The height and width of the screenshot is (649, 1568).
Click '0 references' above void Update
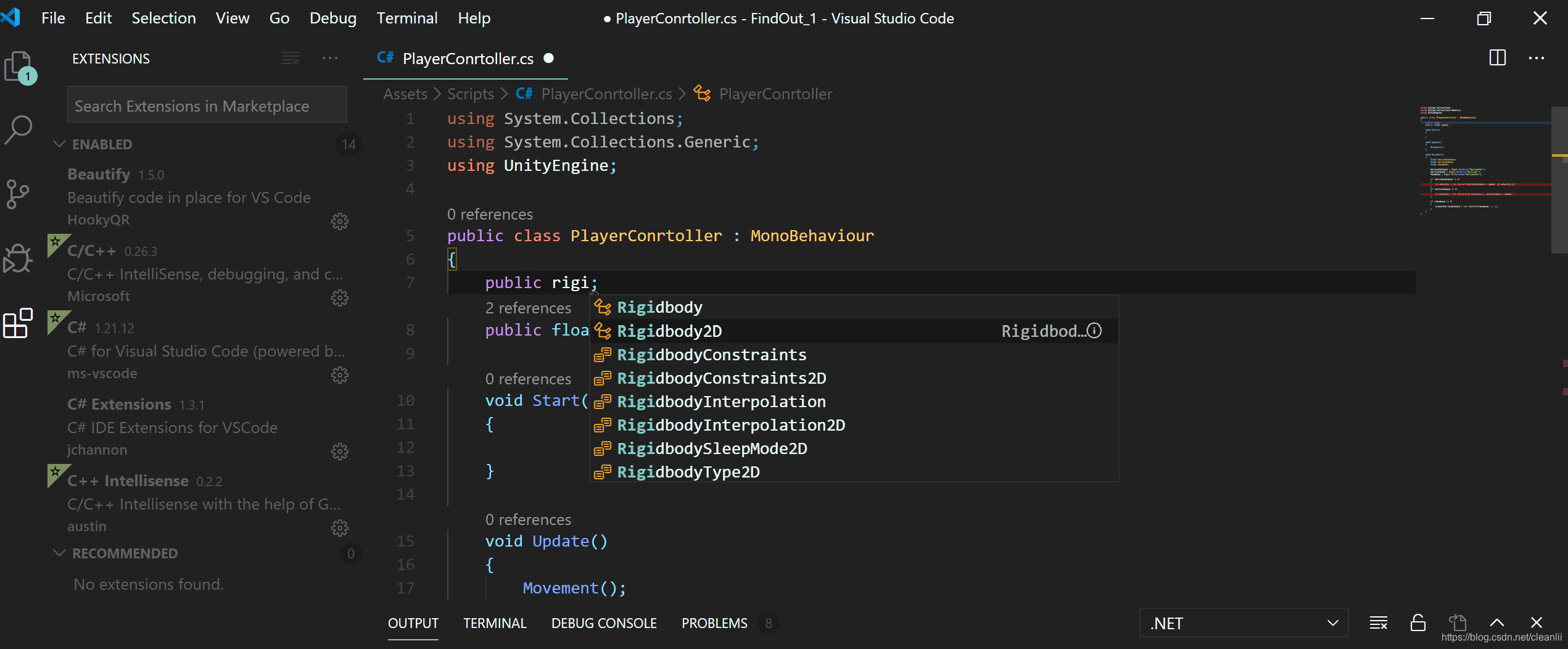(x=528, y=519)
